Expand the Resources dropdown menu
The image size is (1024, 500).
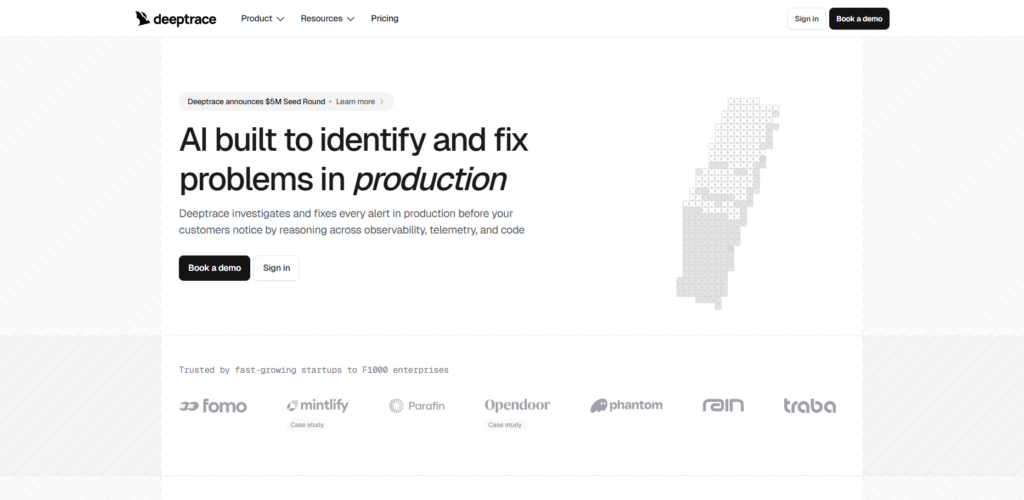[x=327, y=18]
